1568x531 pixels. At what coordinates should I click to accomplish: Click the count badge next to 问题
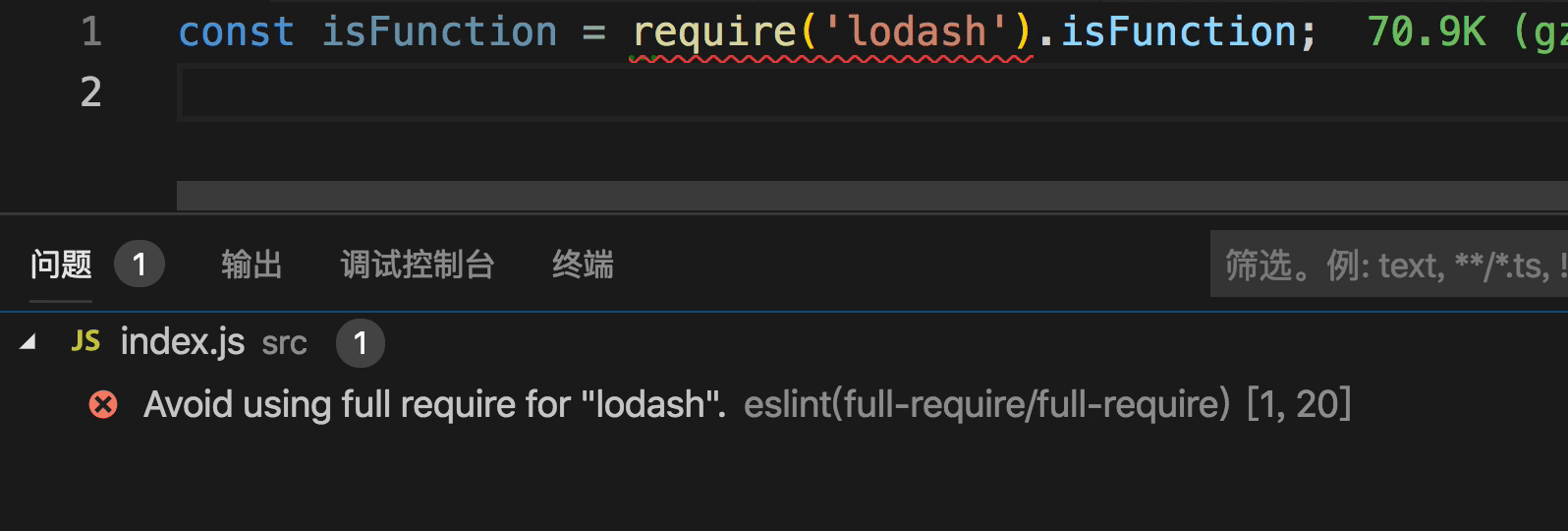pyautogui.click(x=139, y=265)
